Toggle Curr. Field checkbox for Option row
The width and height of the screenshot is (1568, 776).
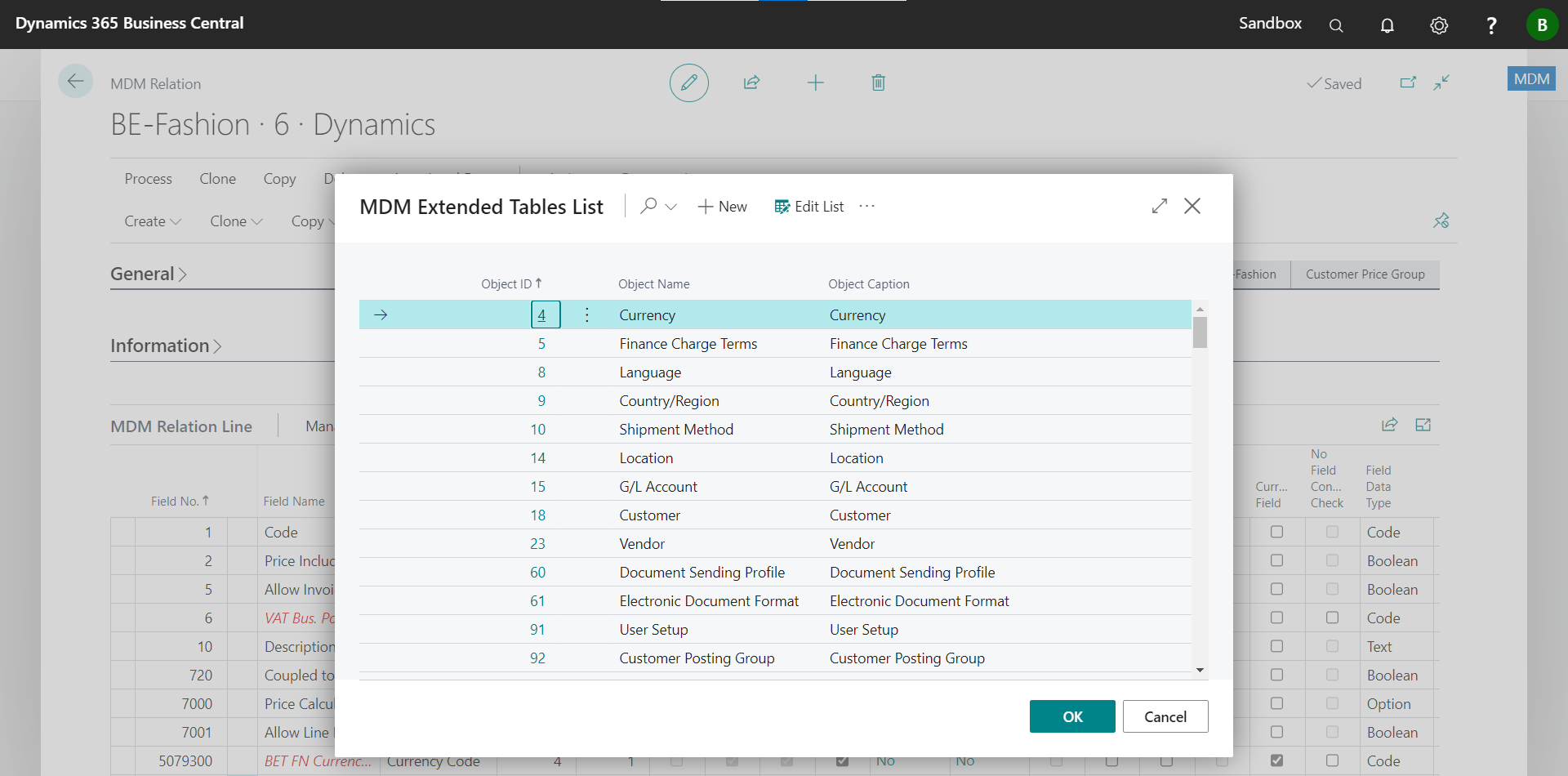click(x=1276, y=703)
